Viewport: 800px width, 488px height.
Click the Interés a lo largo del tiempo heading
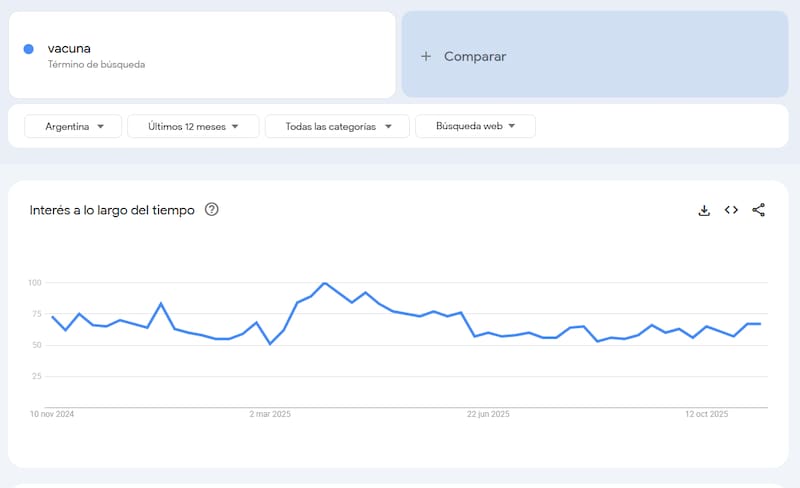point(112,210)
